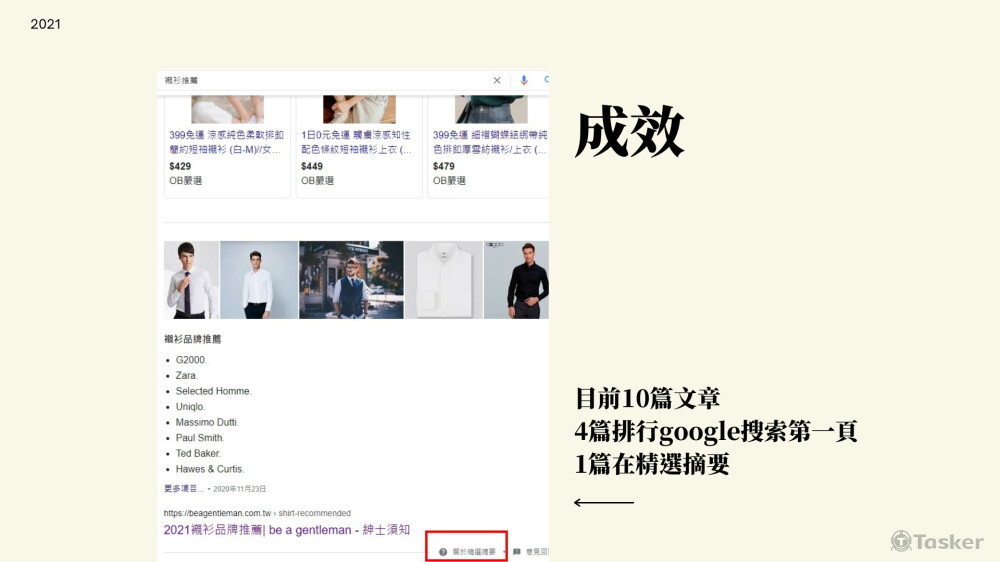This screenshot has width=1000, height=562.
Task: Open the $449 OB嚴選 shirt product card
Action: click(x=359, y=147)
